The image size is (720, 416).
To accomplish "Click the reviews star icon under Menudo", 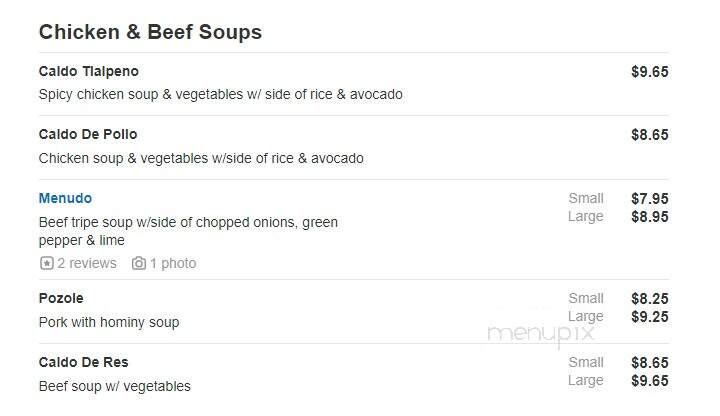I will tap(46, 263).
